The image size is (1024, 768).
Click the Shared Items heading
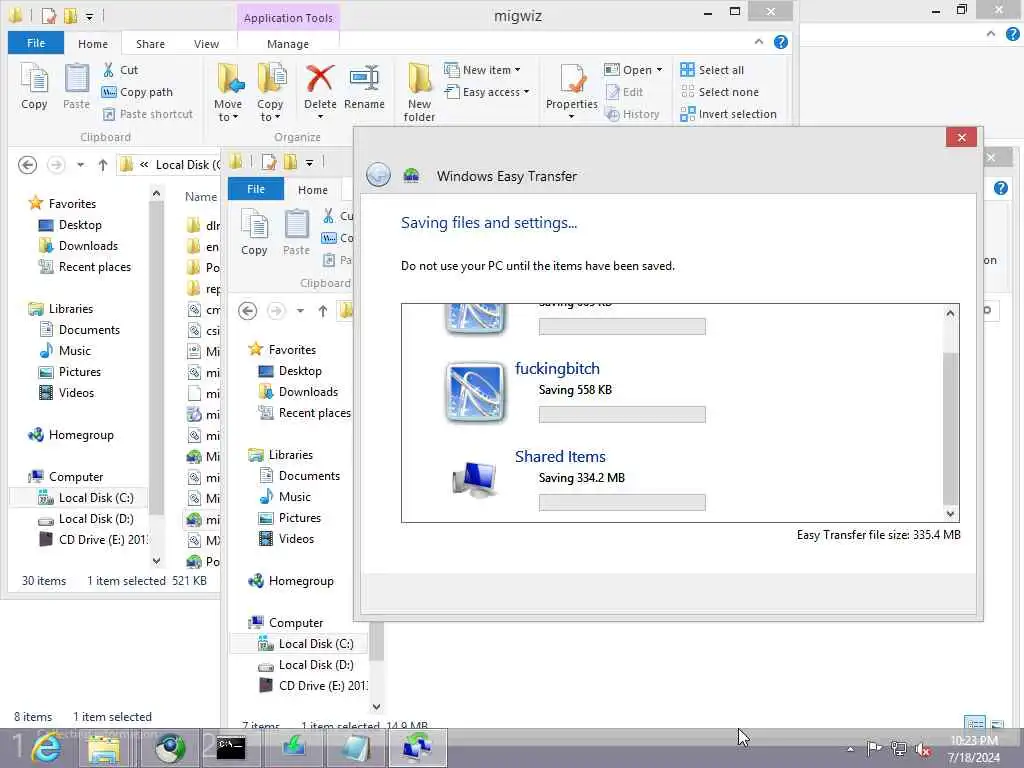point(560,456)
